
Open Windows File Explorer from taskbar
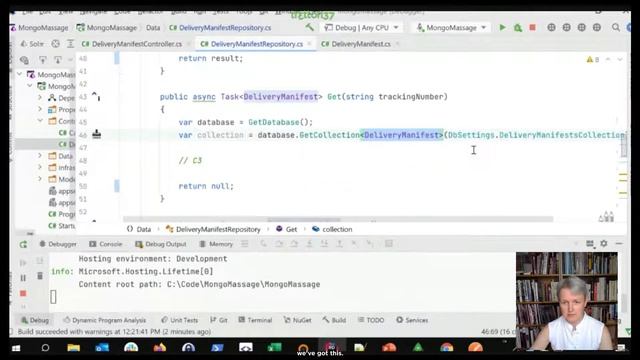point(73,348)
